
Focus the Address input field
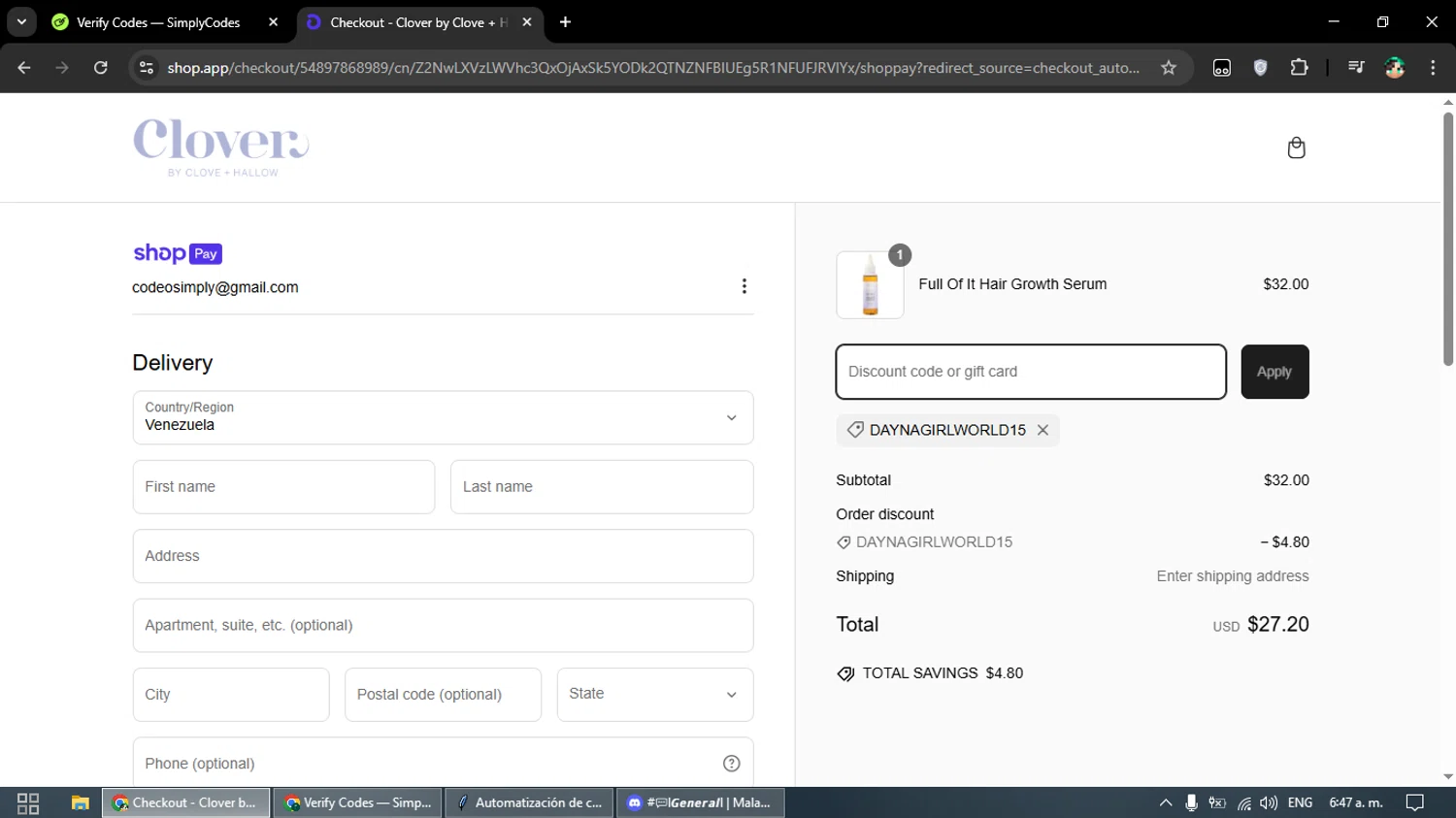(x=443, y=556)
